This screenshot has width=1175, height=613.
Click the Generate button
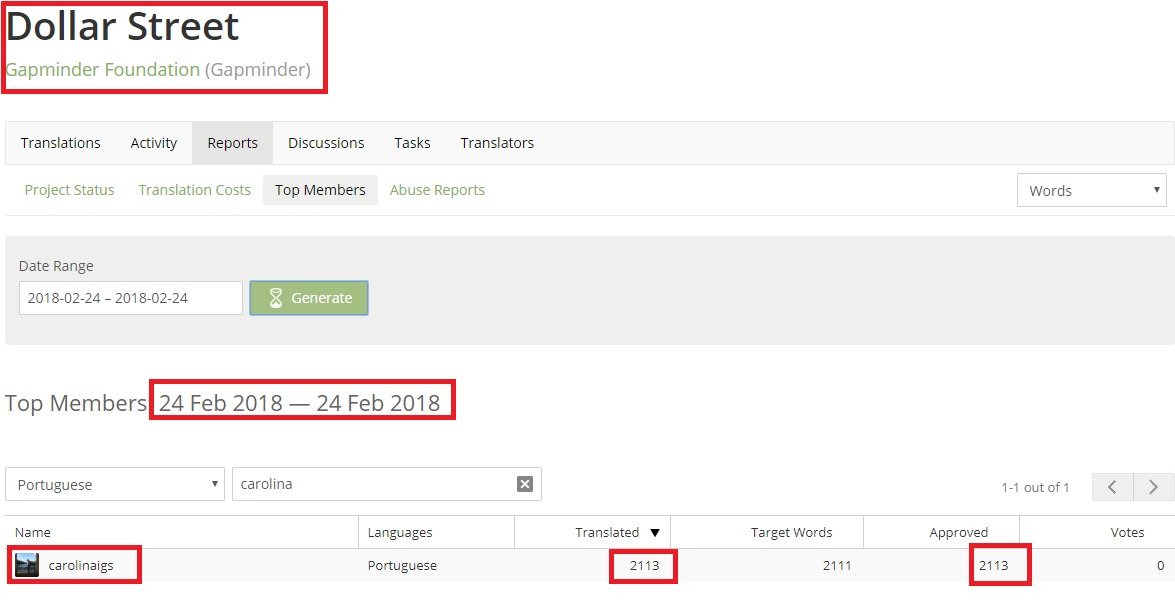click(x=309, y=298)
